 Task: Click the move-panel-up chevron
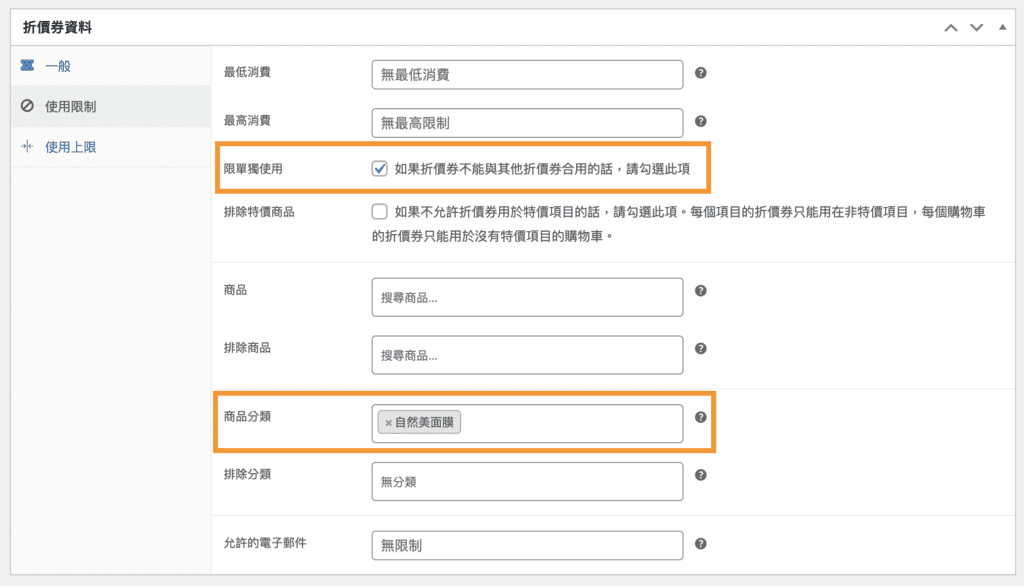point(951,28)
